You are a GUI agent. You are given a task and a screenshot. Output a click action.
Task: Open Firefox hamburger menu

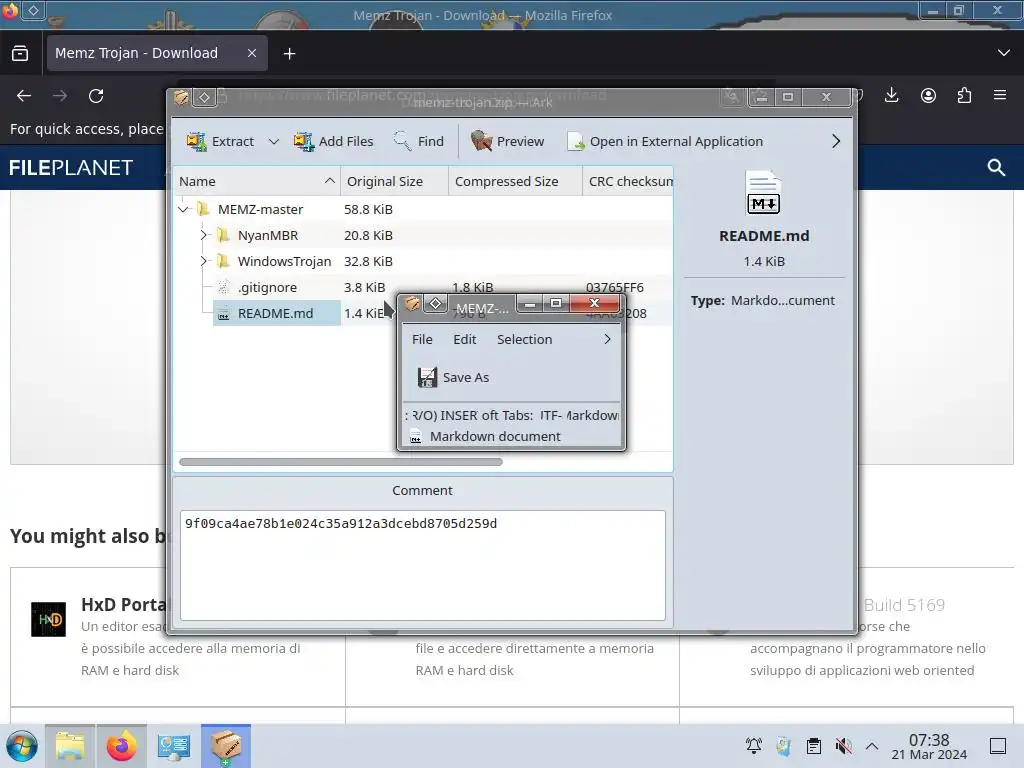pyautogui.click(x=1000, y=95)
